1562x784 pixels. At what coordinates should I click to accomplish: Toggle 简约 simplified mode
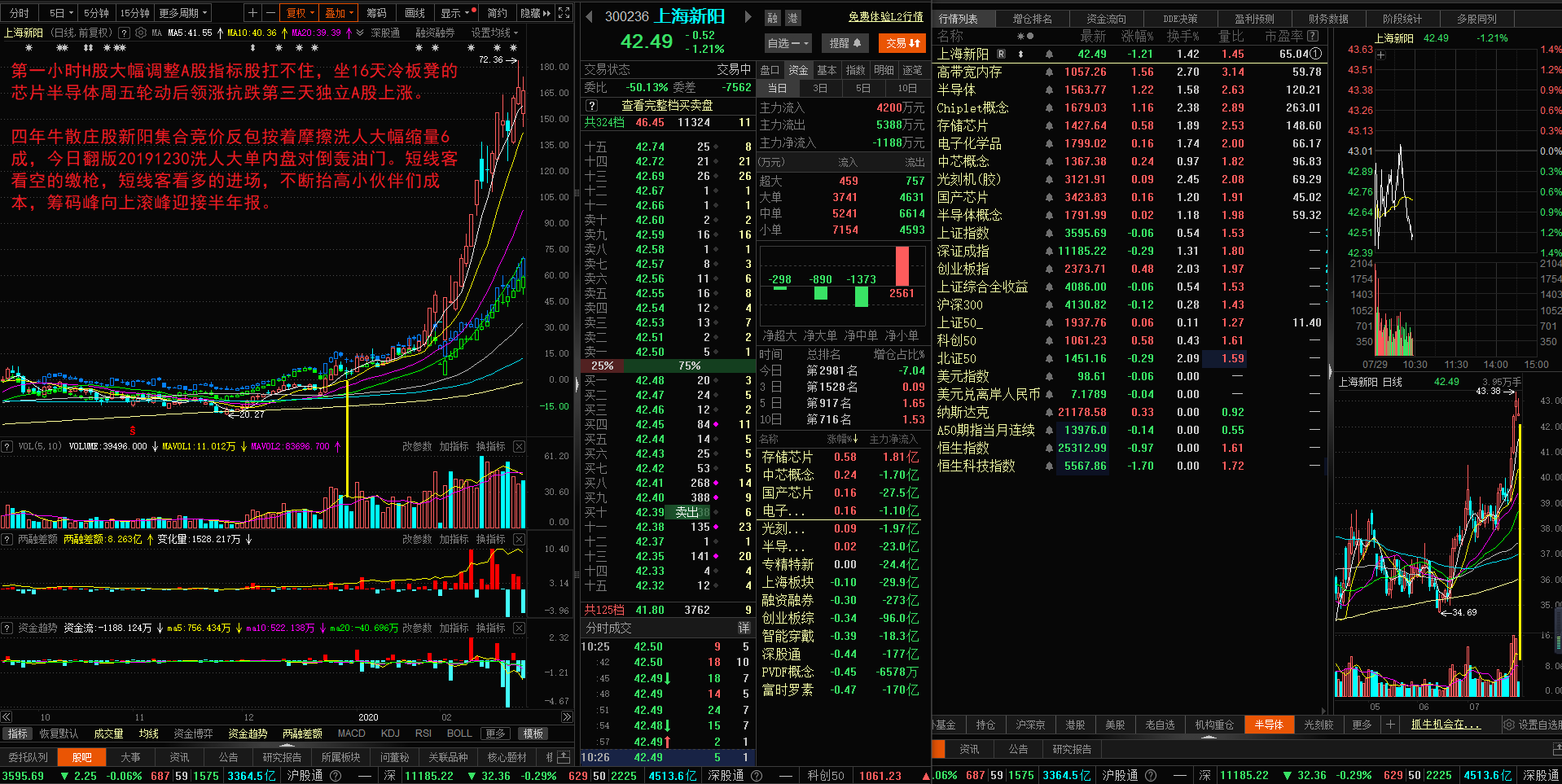(x=497, y=13)
